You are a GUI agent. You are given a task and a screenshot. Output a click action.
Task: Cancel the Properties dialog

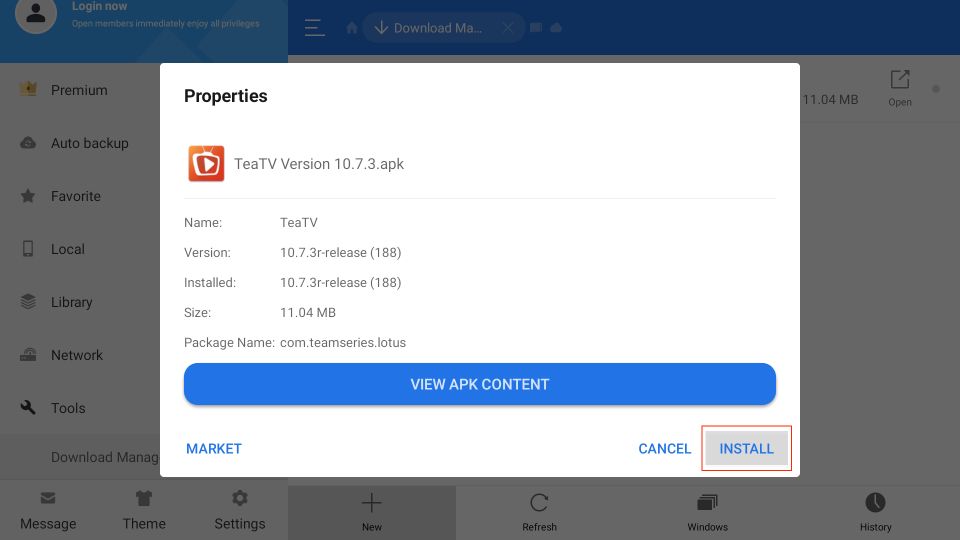[664, 449]
